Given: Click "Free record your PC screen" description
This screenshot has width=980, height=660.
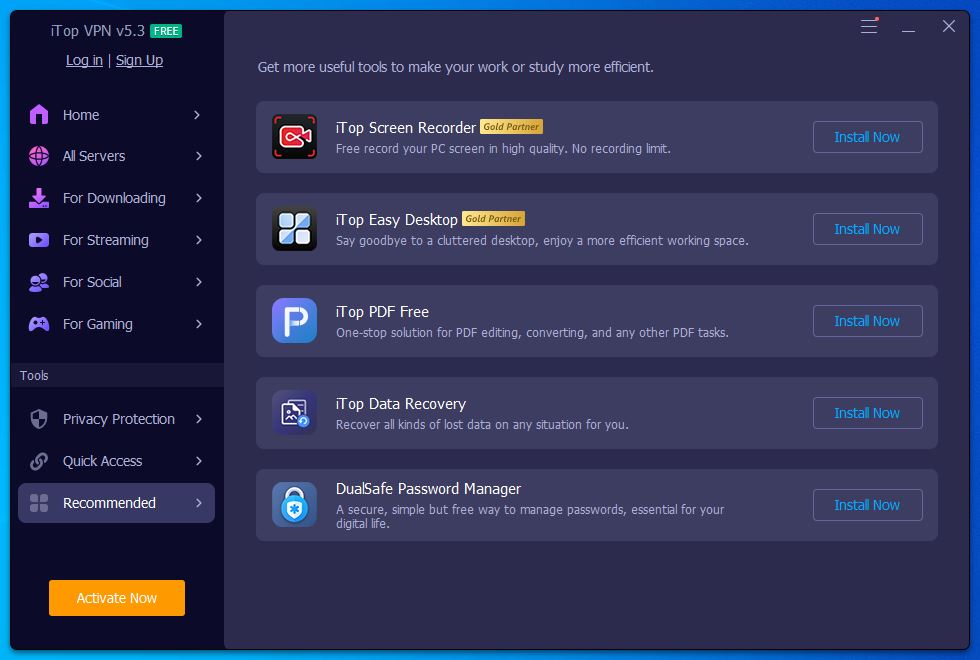Looking at the screenshot, I should coord(503,149).
